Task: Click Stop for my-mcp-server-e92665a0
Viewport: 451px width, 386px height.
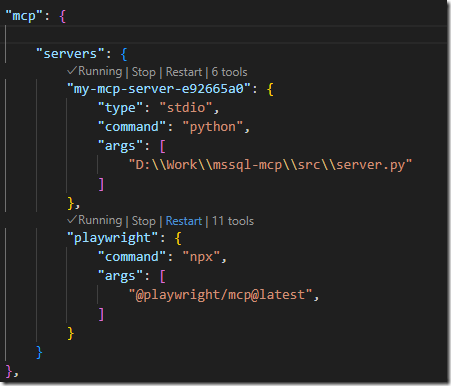Action: pos(143,72)
